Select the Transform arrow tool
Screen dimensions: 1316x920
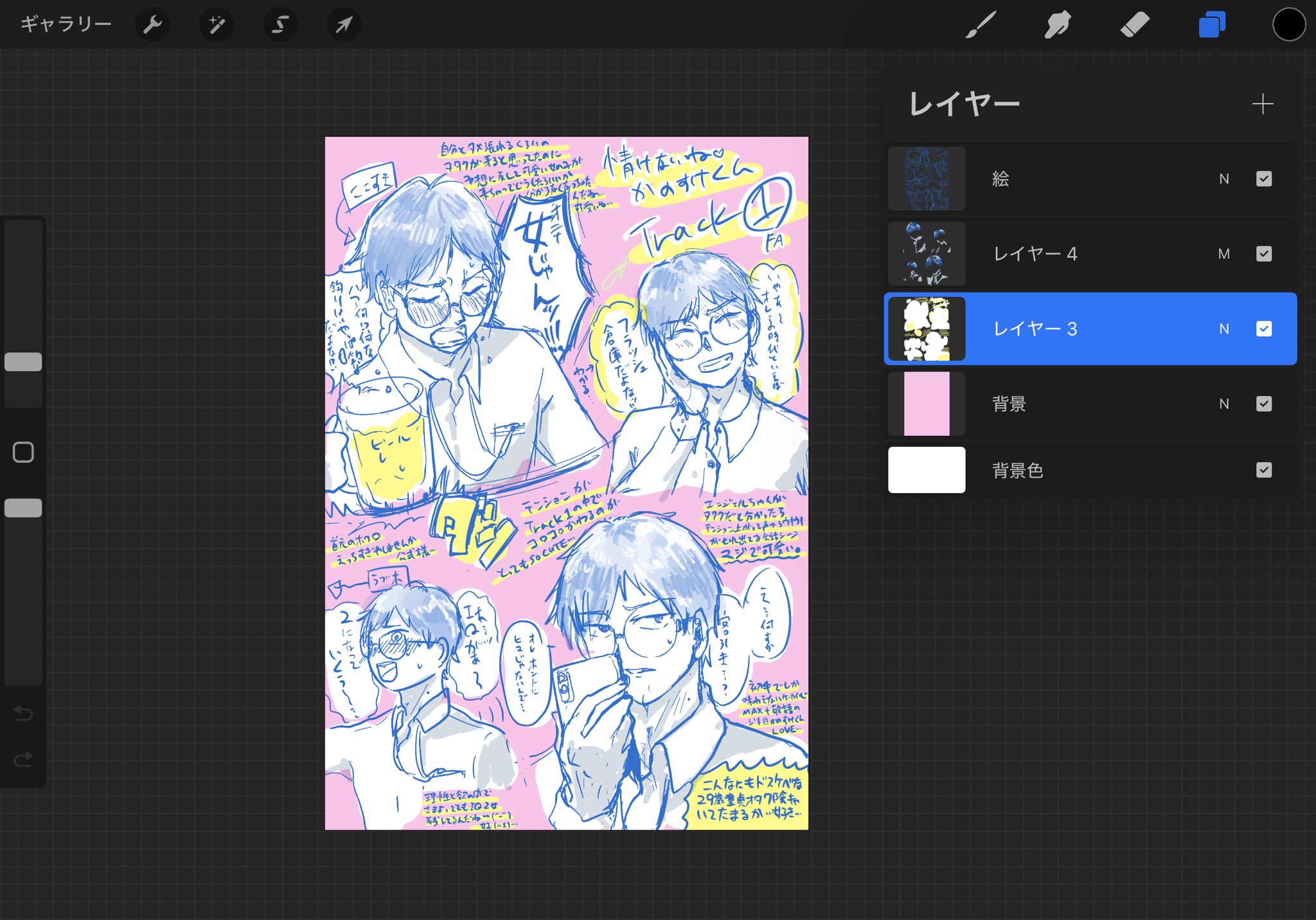coord(344,25)
